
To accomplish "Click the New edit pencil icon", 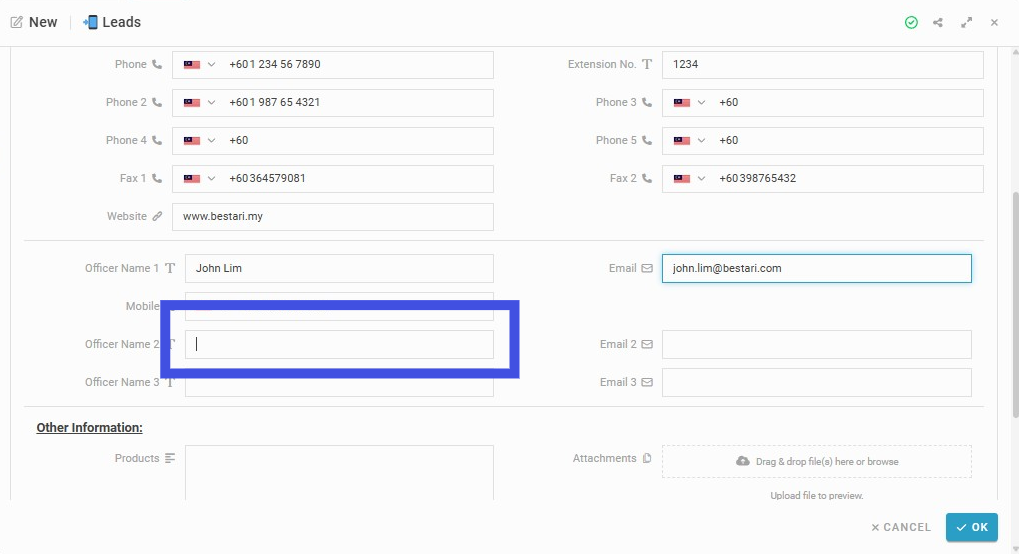I will click(17, 22).
